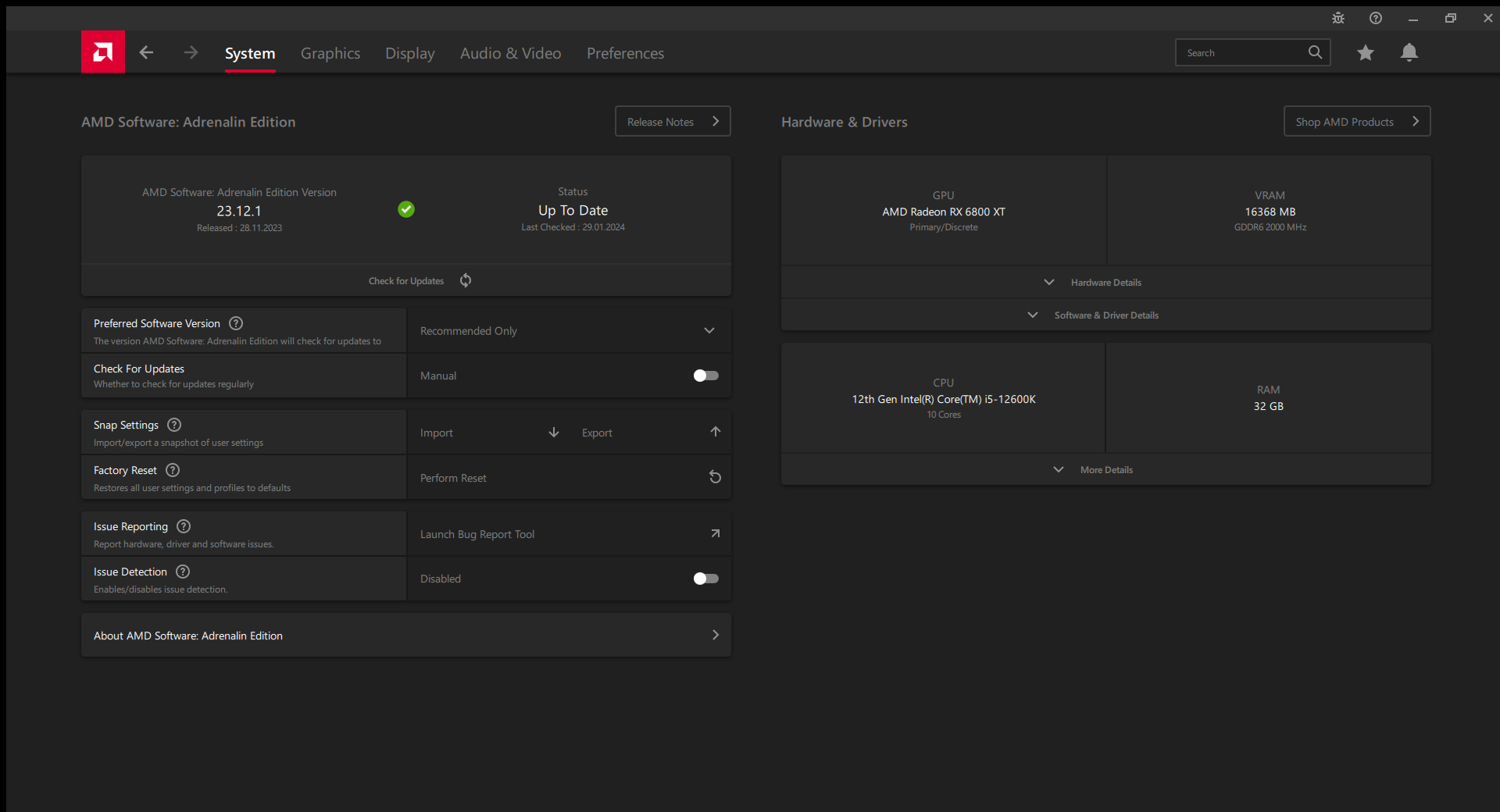Open the Recommended Only dropdown
The image size is (1500, 812).
coord(569,330)
